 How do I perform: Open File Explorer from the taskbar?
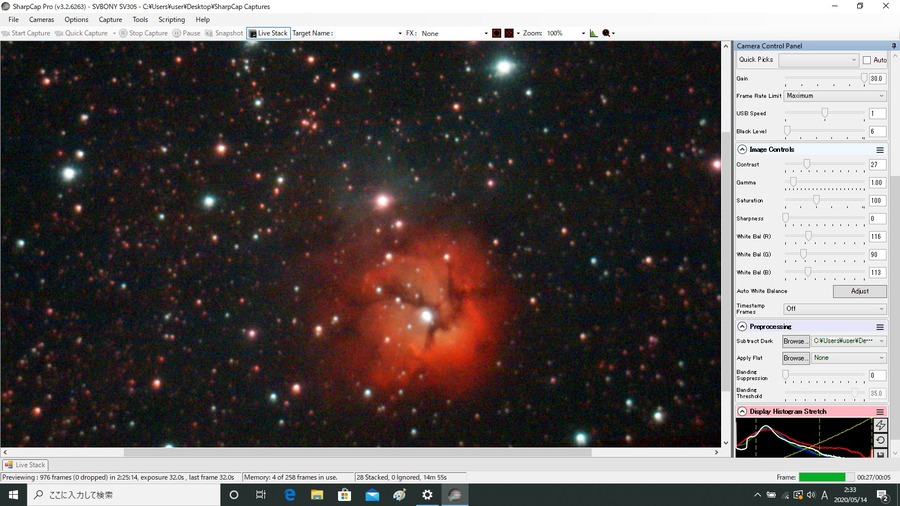click(317, 495)
